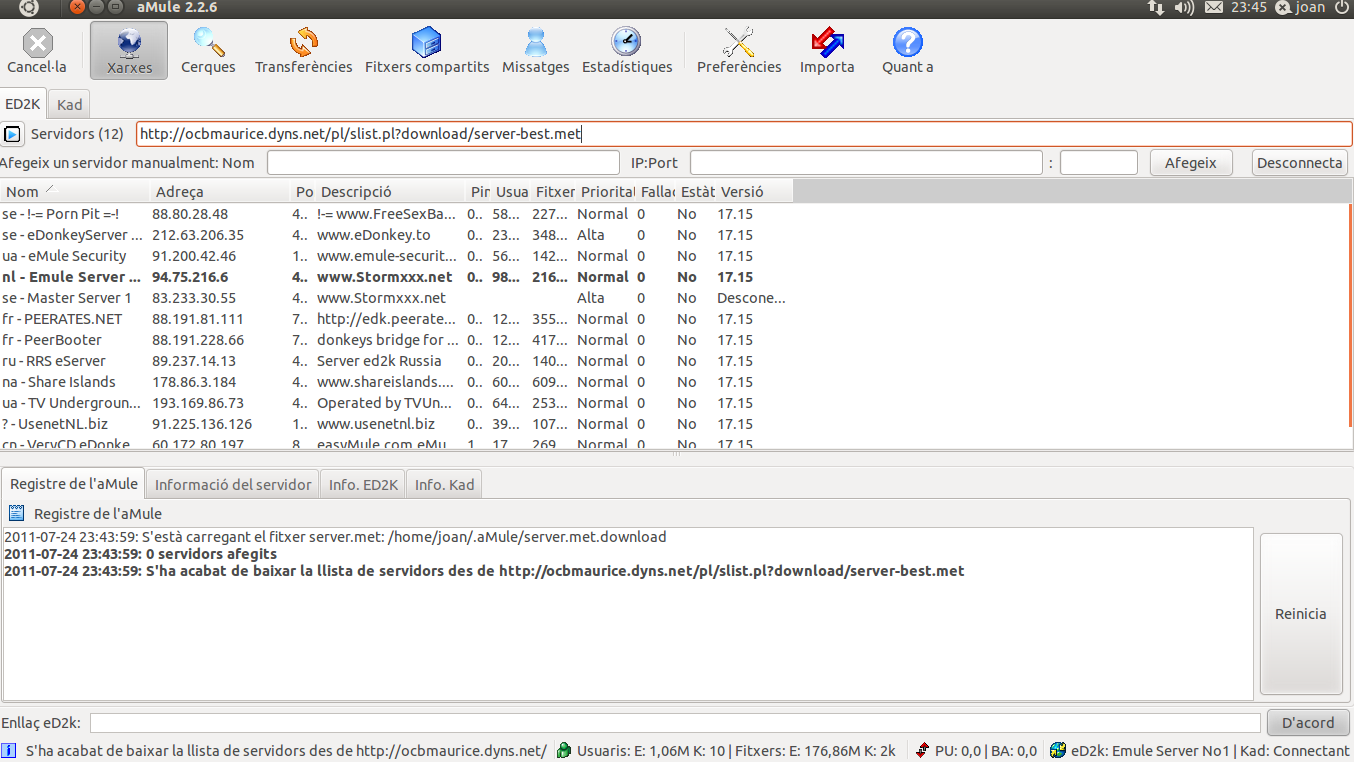Open the mail indicator in top panel
1354x762 pixels.
pyautogui.click(x=1213, y=8)
